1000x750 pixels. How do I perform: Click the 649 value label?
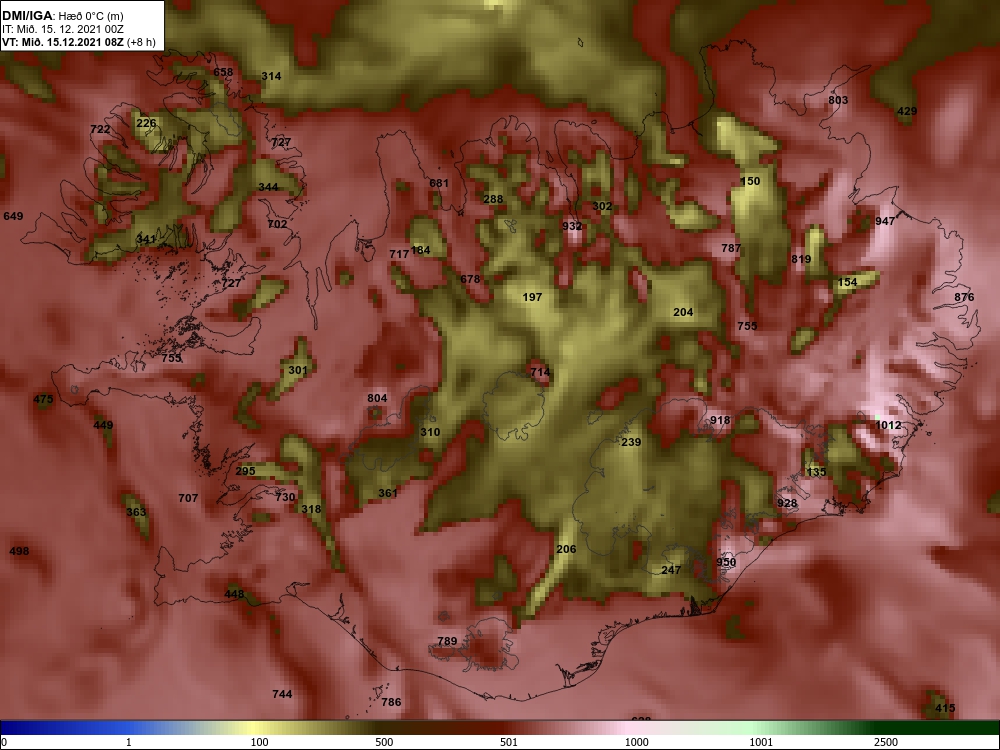point(13,216)
